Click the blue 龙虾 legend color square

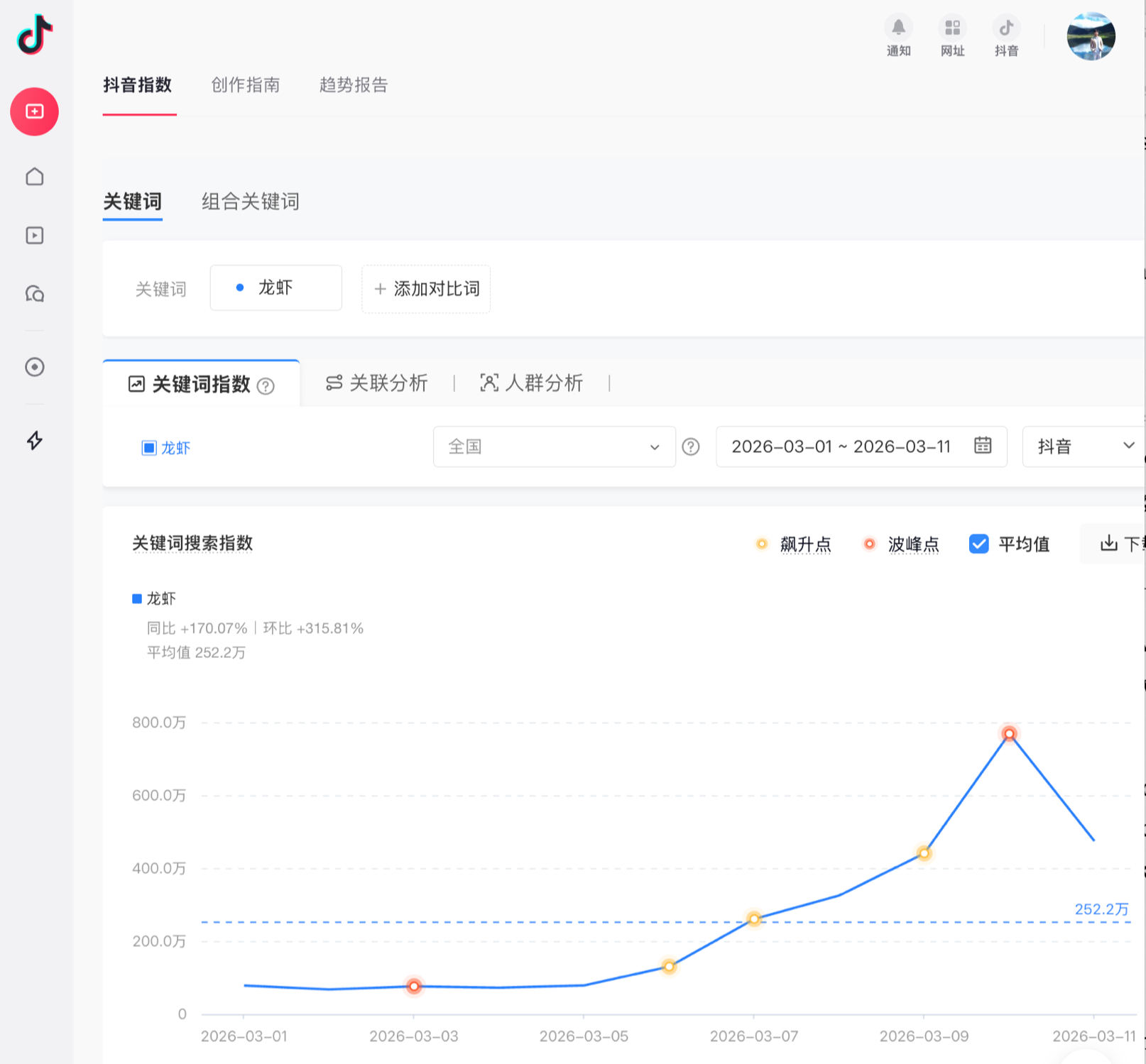(137, 598)
